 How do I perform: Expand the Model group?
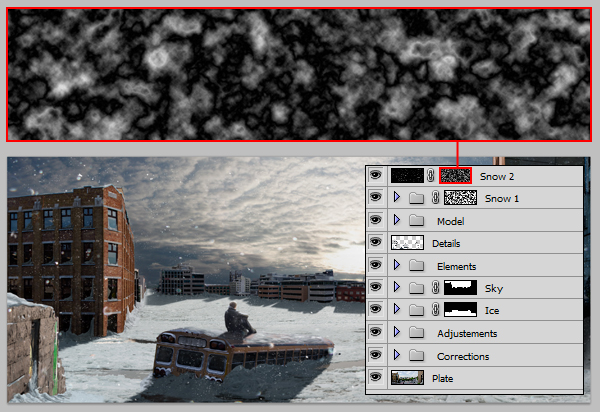(397, 220)
